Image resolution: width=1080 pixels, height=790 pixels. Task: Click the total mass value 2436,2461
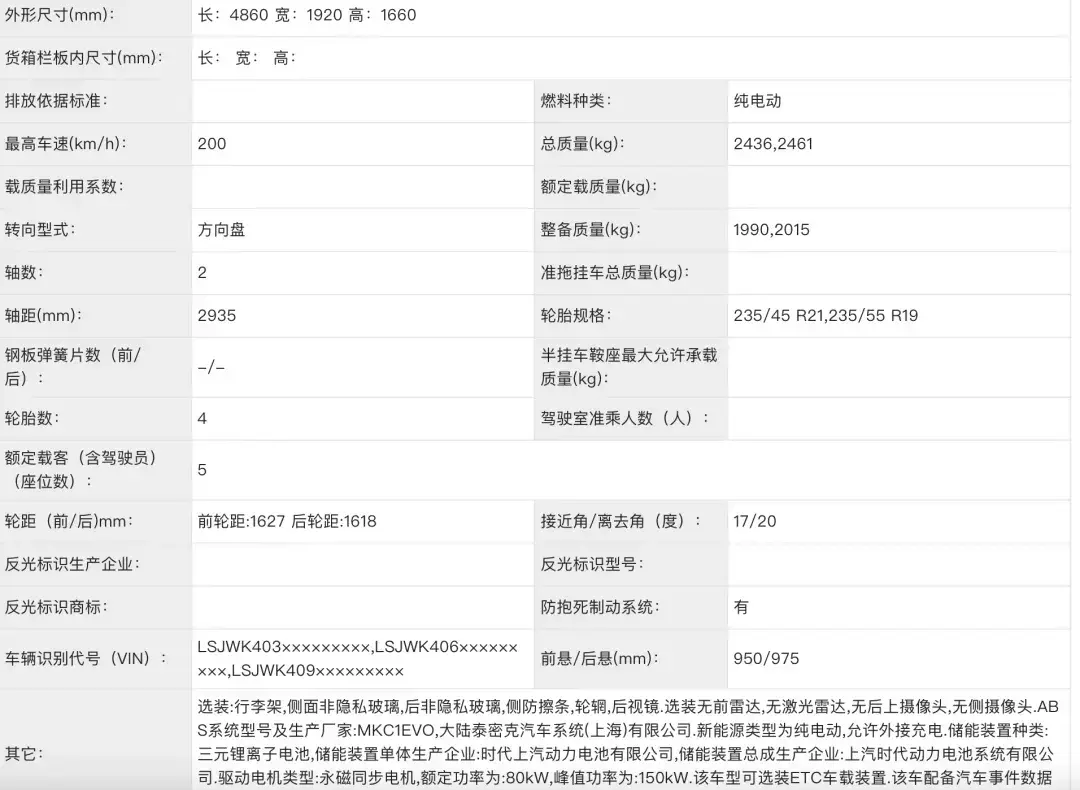click(773, 144)
